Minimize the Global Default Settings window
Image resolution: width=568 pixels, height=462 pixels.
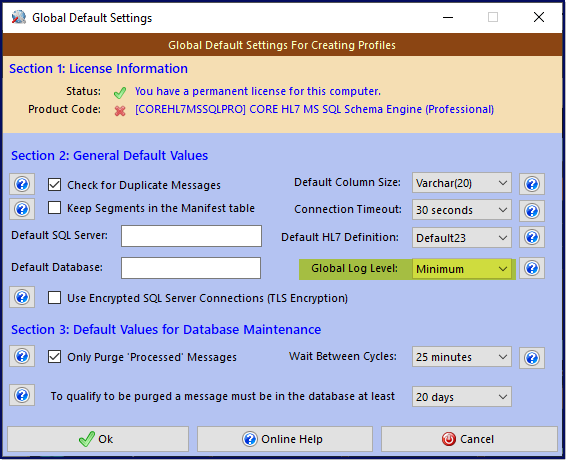(448, 17)
